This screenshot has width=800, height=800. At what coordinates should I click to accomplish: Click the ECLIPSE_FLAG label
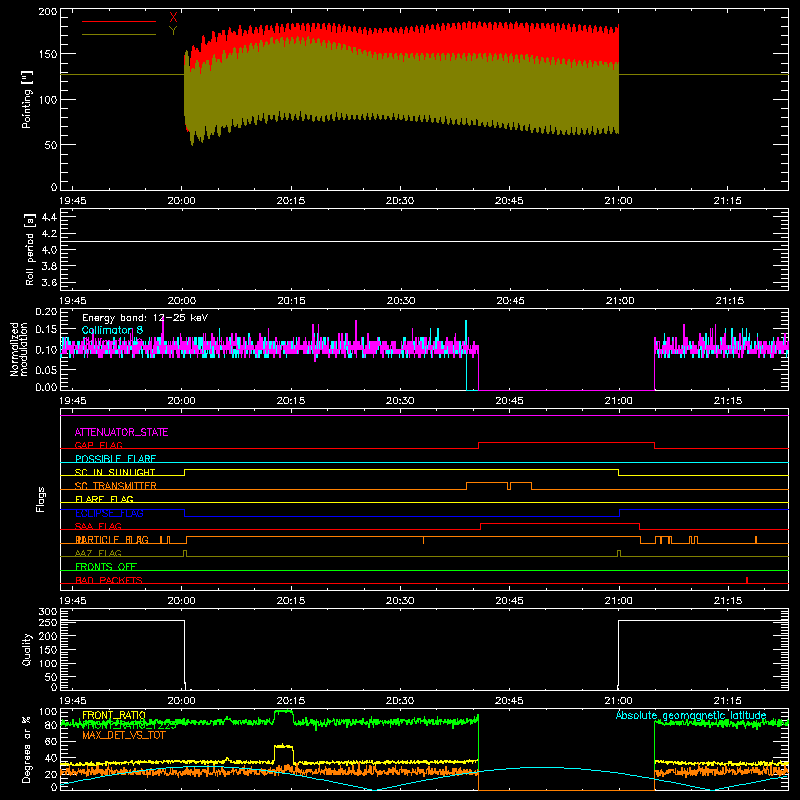pos(109,513)
